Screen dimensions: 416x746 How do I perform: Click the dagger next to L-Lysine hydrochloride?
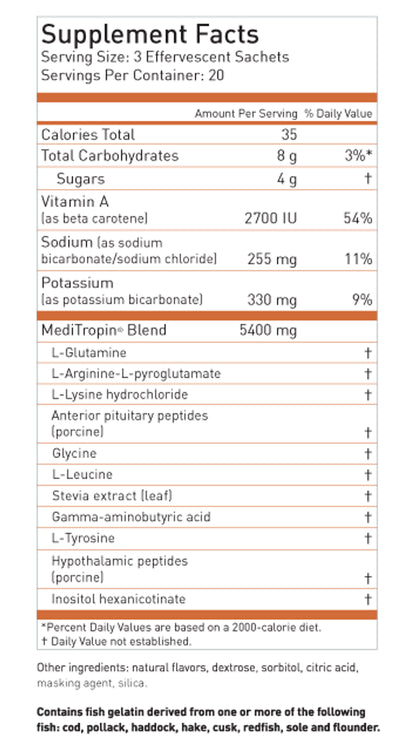(x=368, y=395)
